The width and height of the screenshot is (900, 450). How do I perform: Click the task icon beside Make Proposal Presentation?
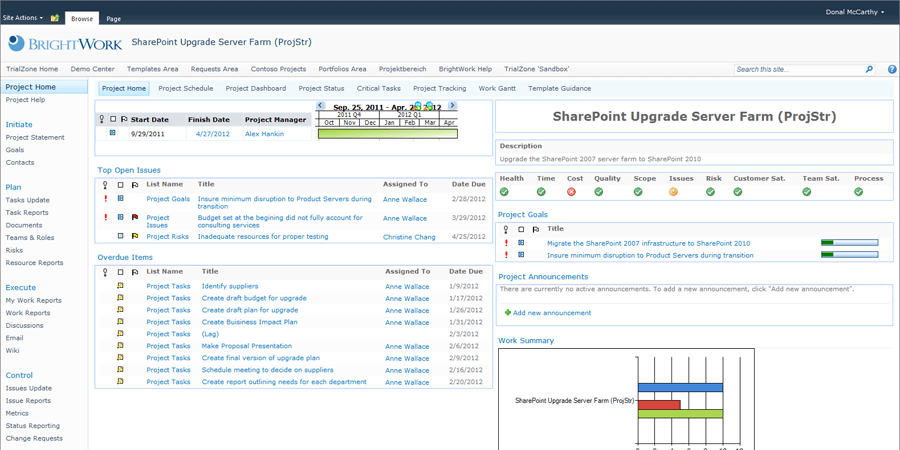pos(121,346)
